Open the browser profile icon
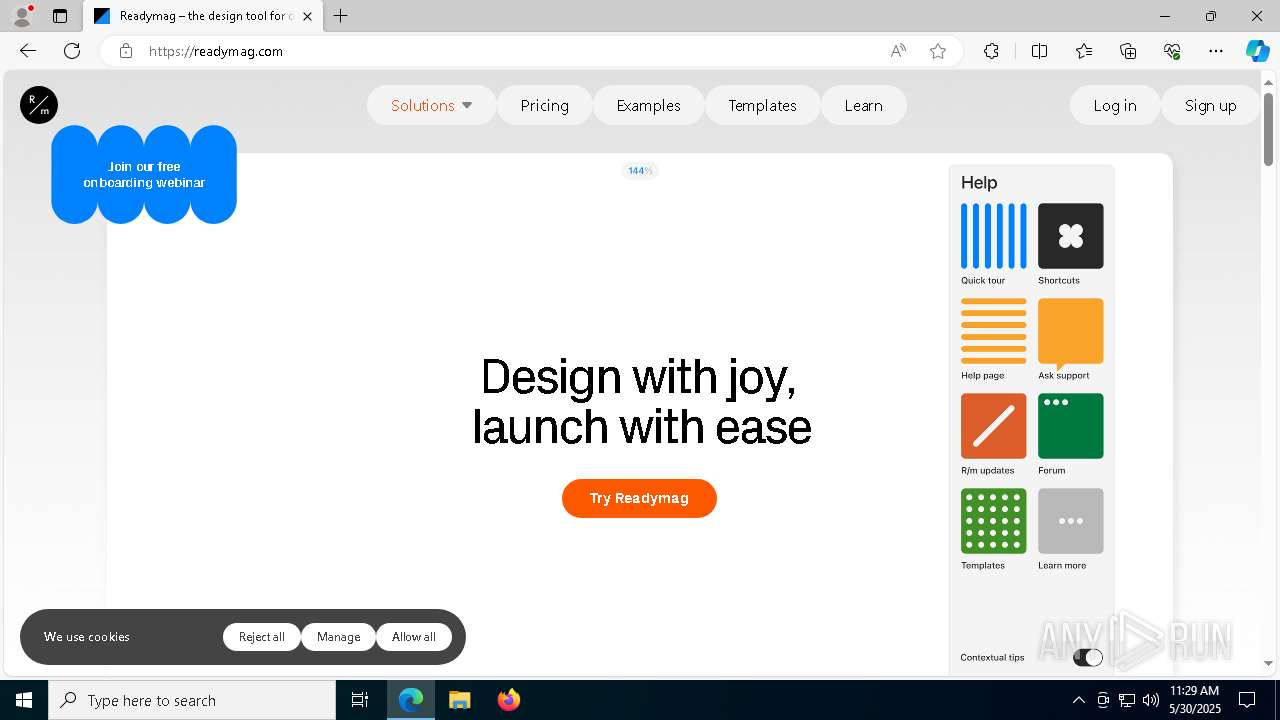 click(22, 16)
